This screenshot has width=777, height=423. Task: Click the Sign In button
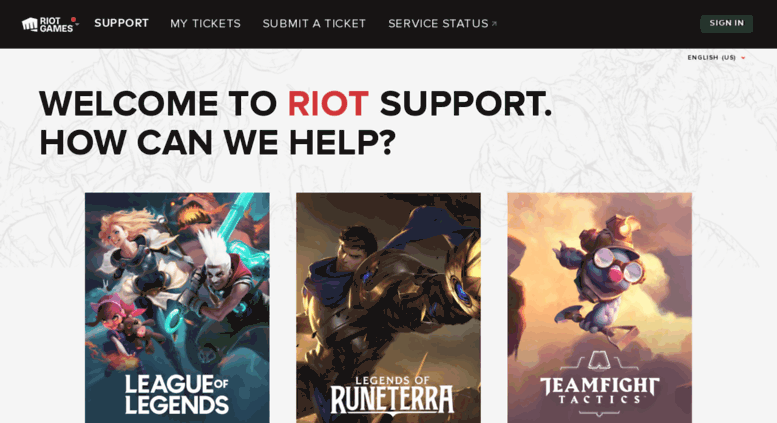[726, 23]
